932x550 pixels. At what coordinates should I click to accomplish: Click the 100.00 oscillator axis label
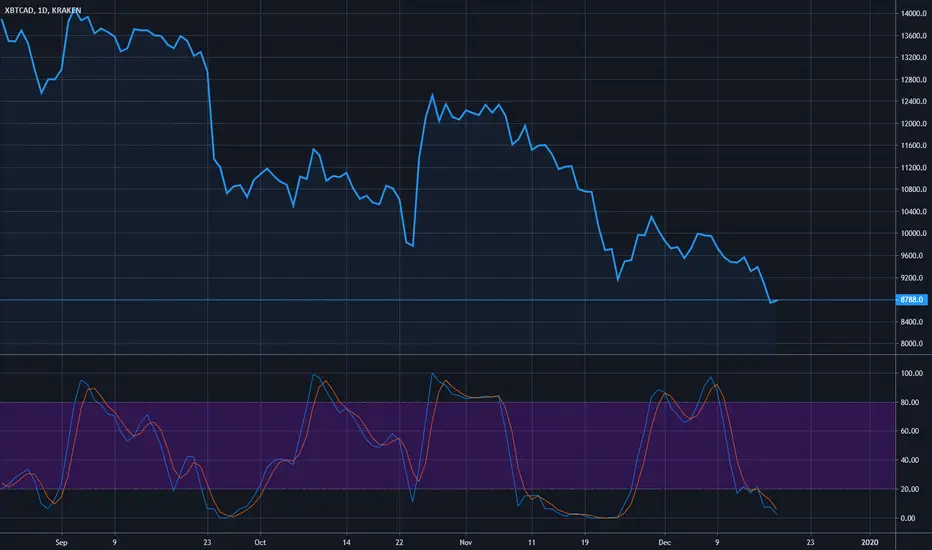[912, 373]
